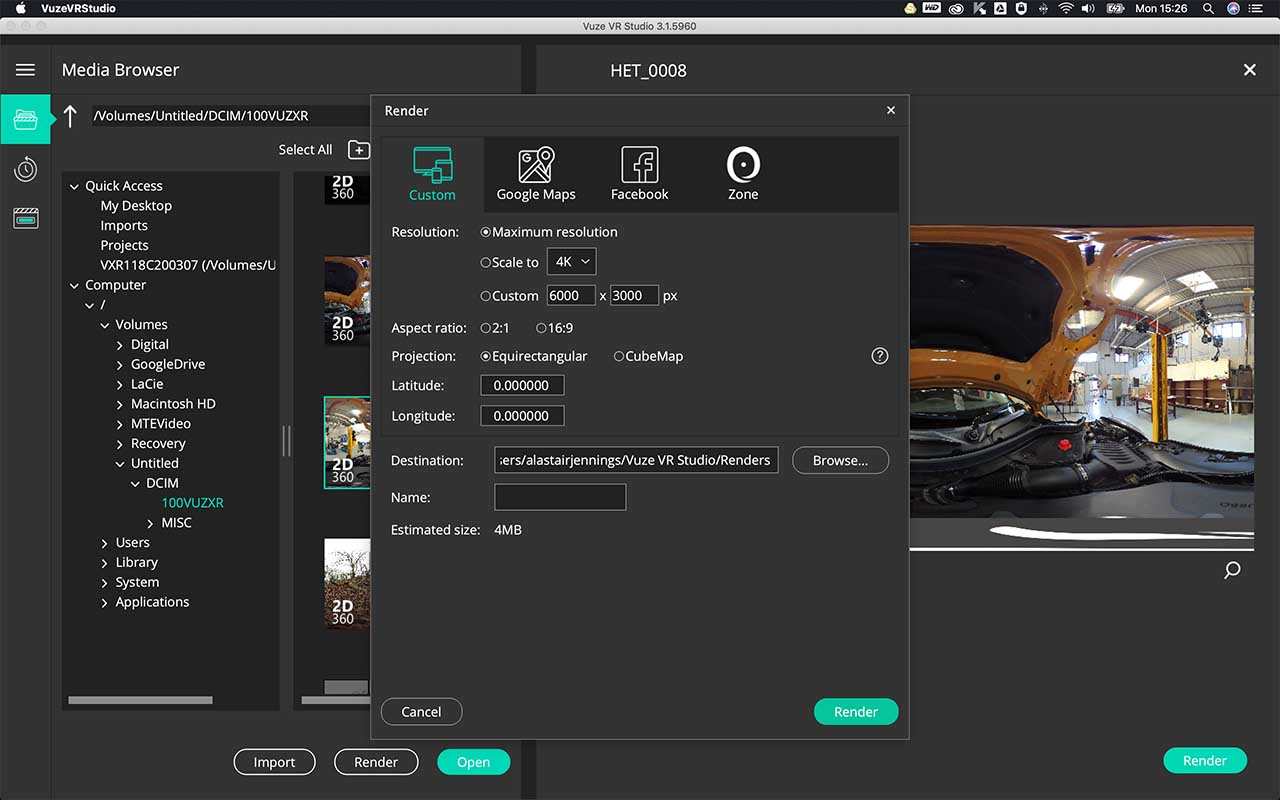Select the Google Maps render preset
The image size is (1280, 800).
[536, 174]
